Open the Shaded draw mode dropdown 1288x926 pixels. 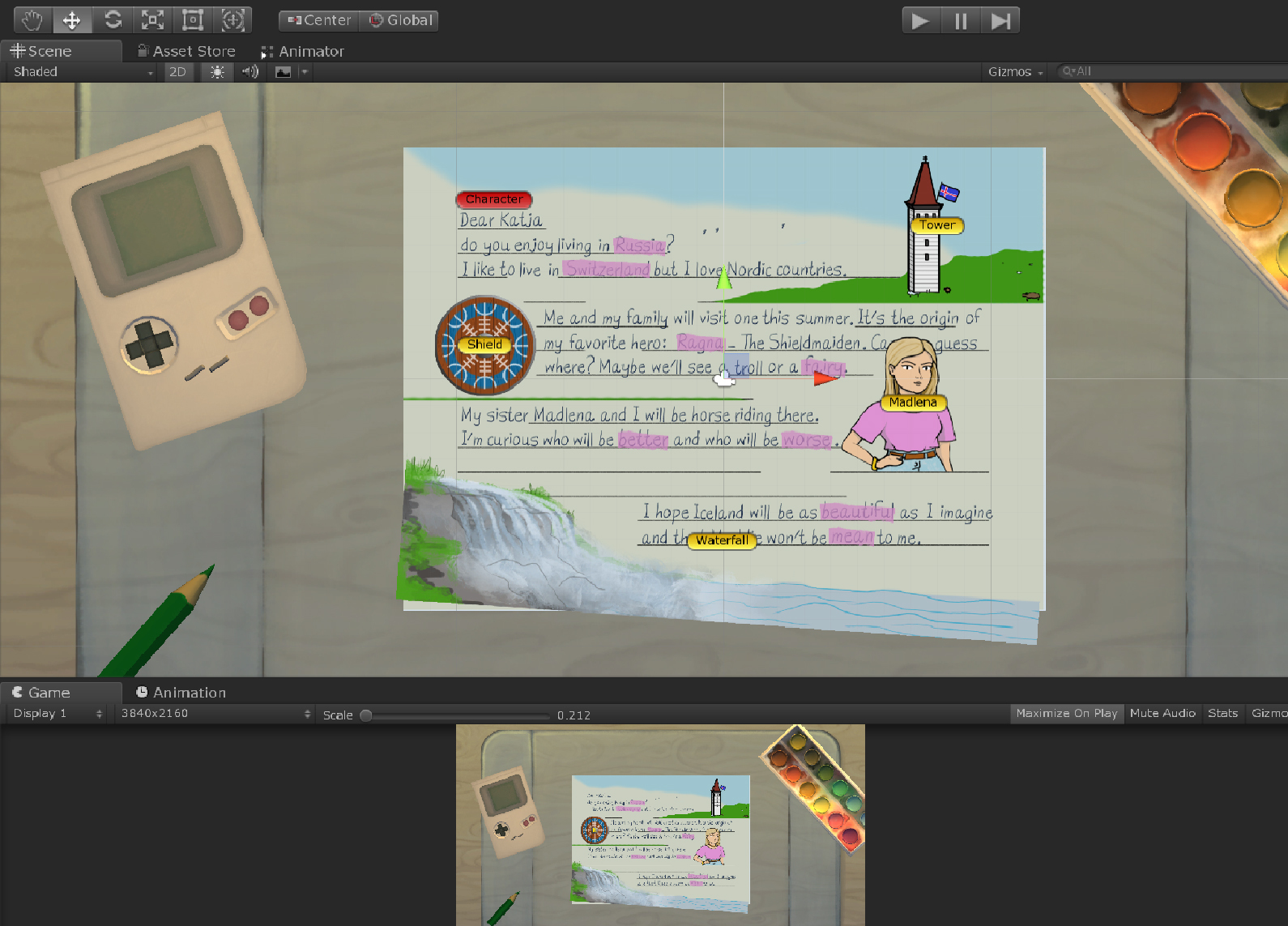click(82, 71)
